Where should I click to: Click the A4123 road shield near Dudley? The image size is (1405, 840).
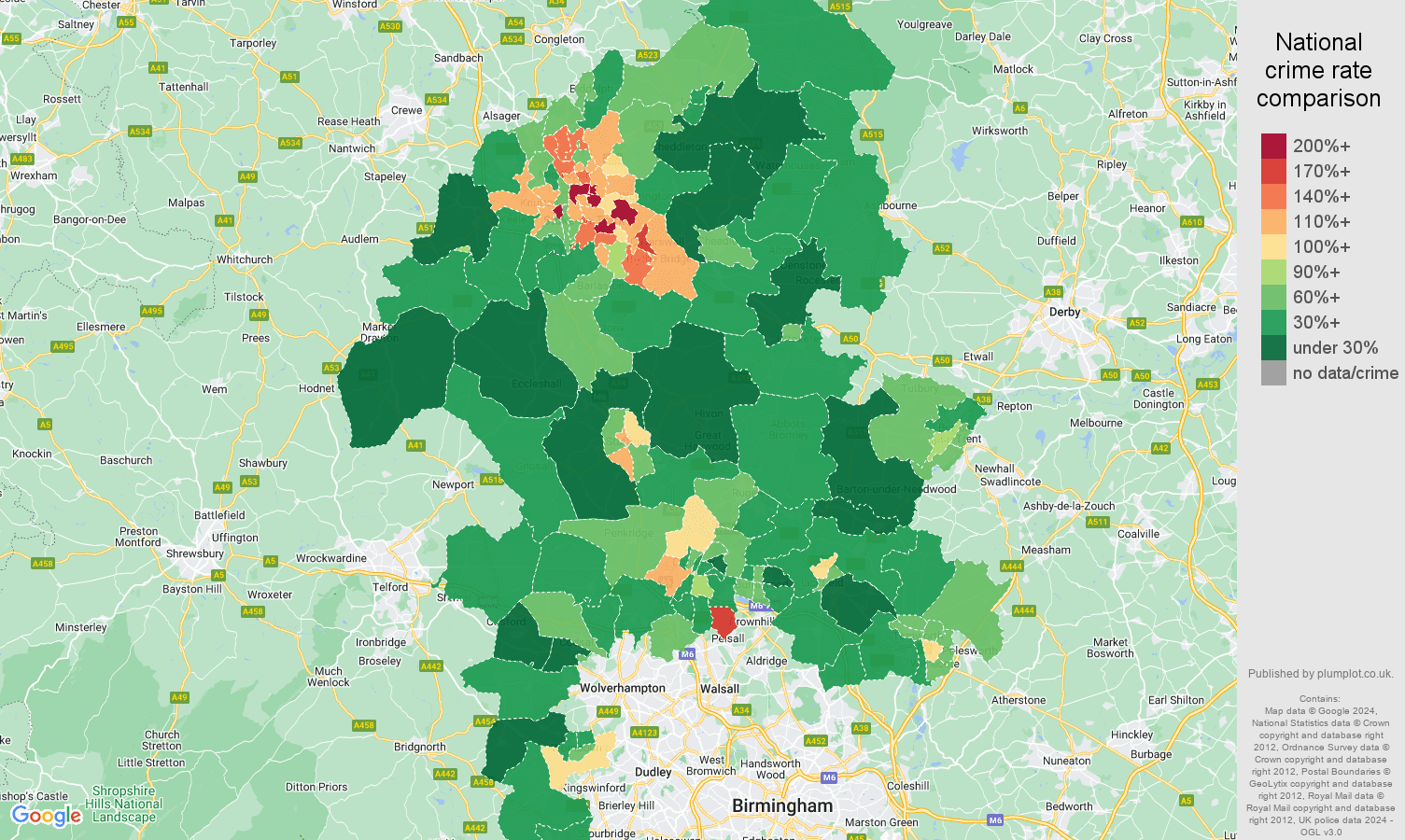pos(644,733)
